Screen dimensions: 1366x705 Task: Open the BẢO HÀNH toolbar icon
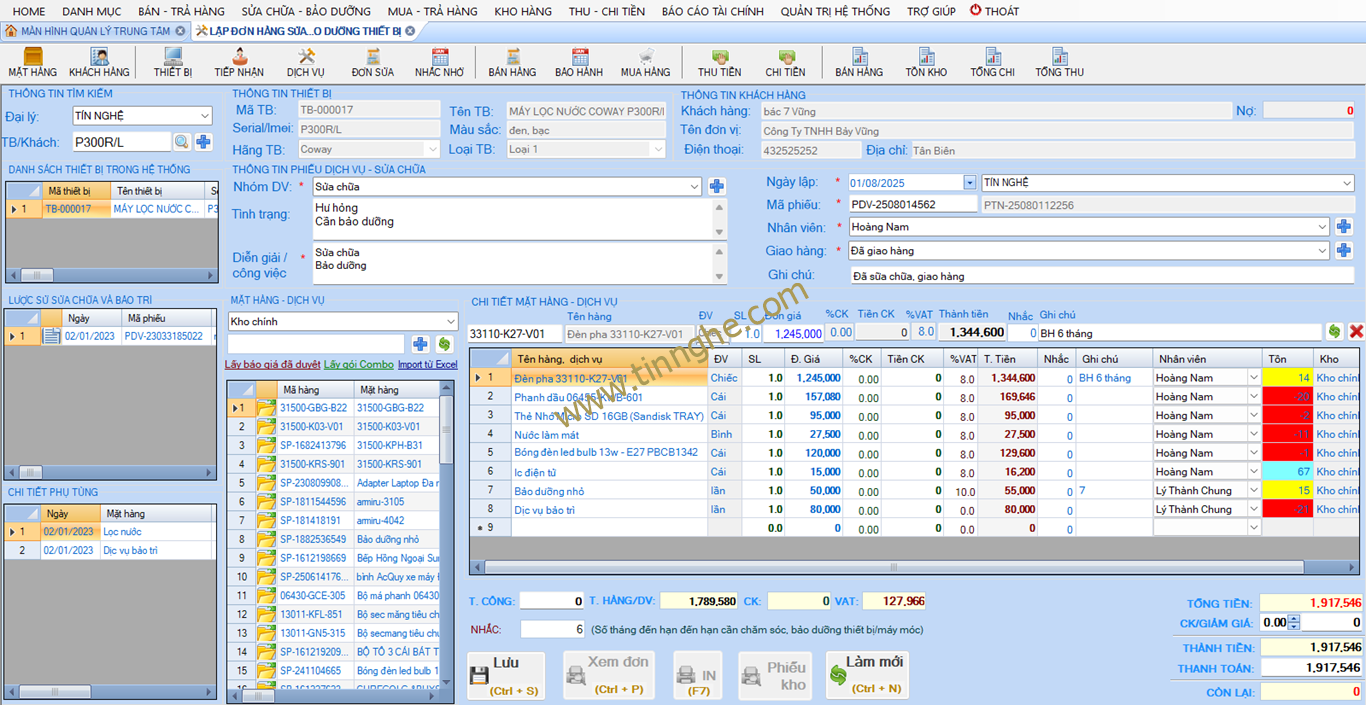[579, 62]
